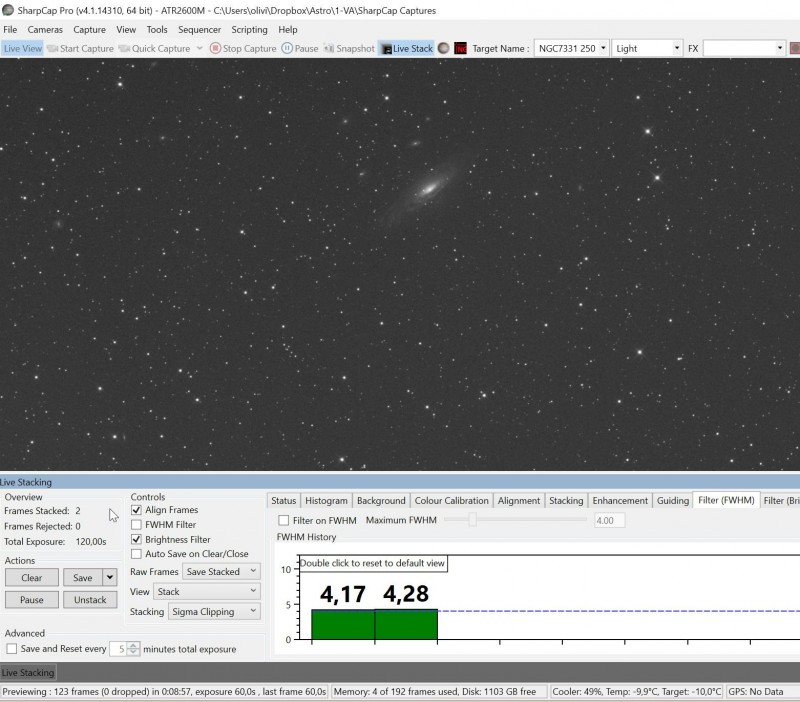Click the red and black icon before Target Name

pyautogui.click(x=460, y=48)
